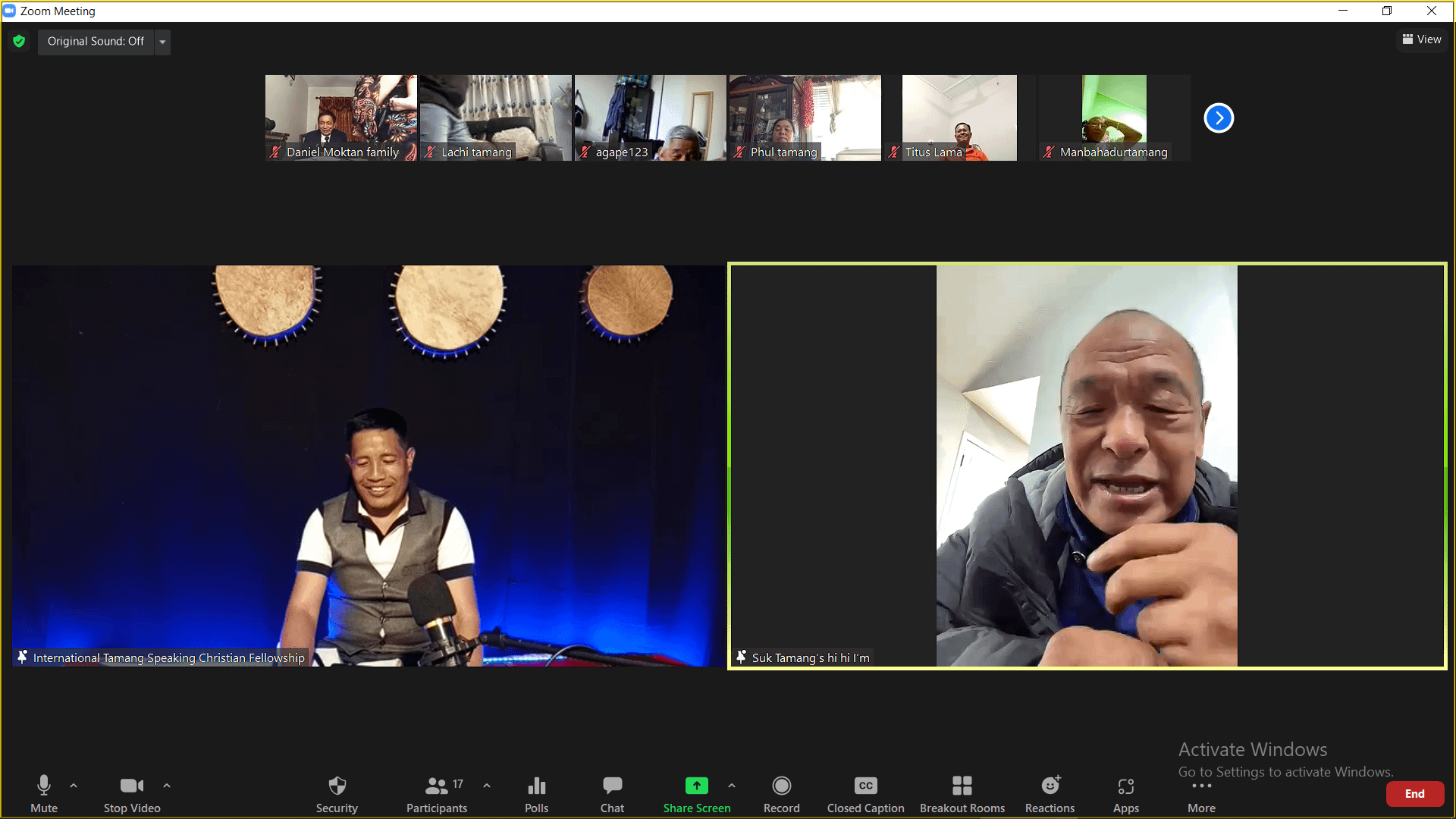The height and width of the screenshot is (819, 1456).
Task: Select Daniel Moktan family video thumbnail
Action: [341, 118]
